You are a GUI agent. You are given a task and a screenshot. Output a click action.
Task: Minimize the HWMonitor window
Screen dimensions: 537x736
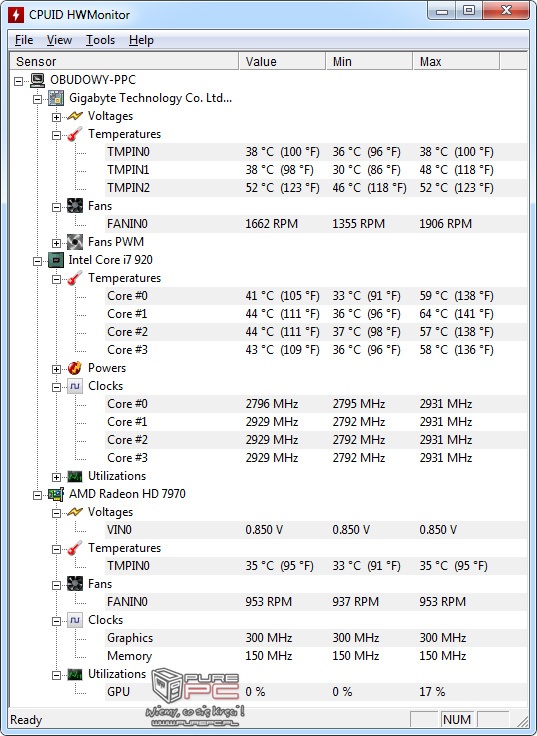click(x=442, y=11)
